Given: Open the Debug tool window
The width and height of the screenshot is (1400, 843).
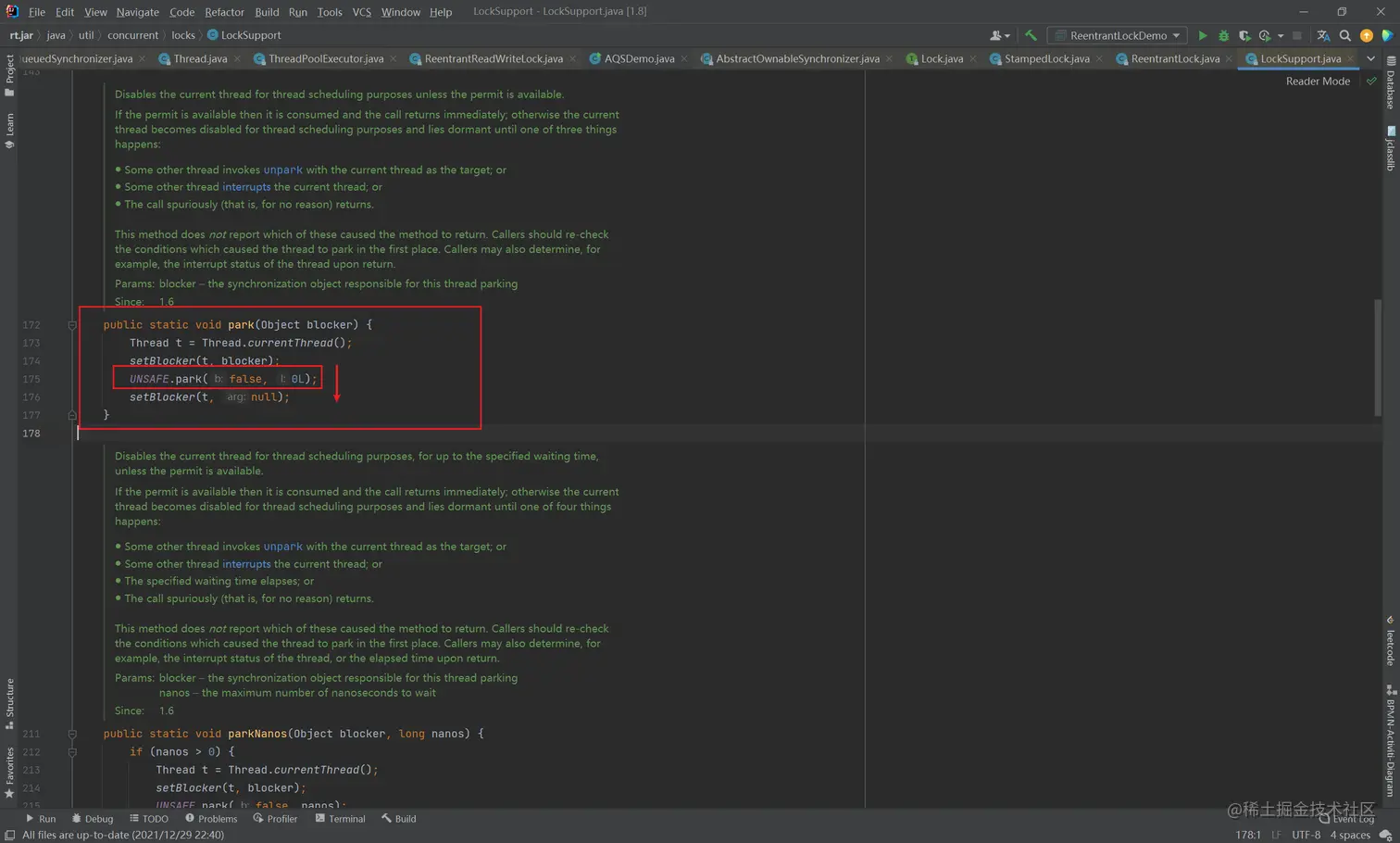Looking at the screenshot, I should coord(92,819).
